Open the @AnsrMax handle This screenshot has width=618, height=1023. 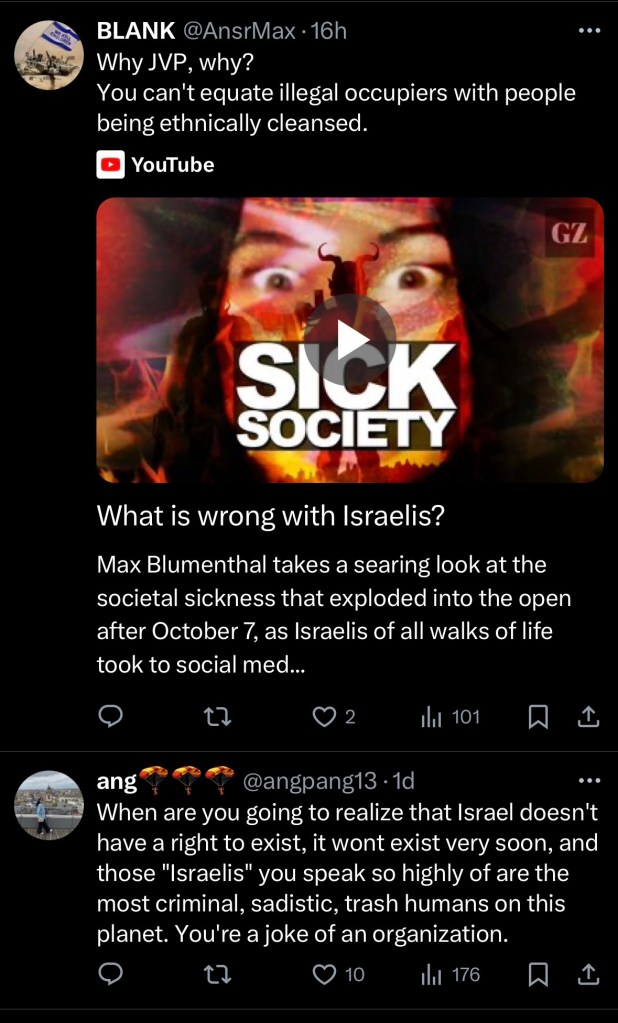click(243, 31)
